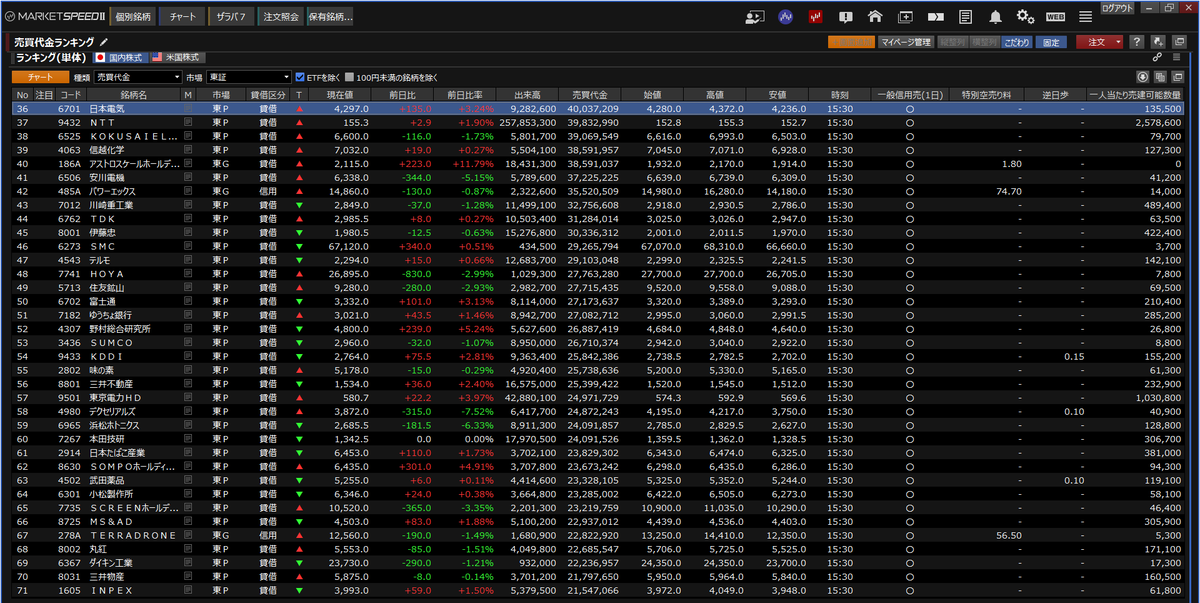
Task: Open the blue waveform market icon
Action: pos(786,16)
